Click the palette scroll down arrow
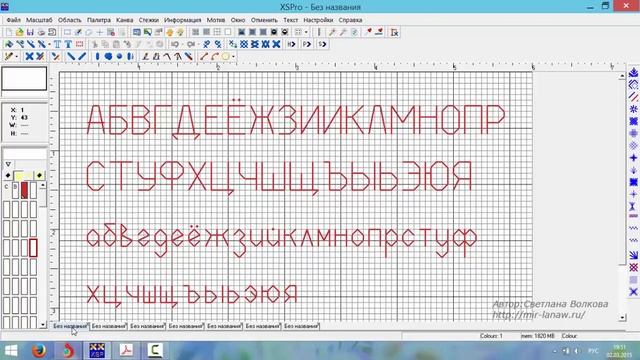 click(43, 325)
